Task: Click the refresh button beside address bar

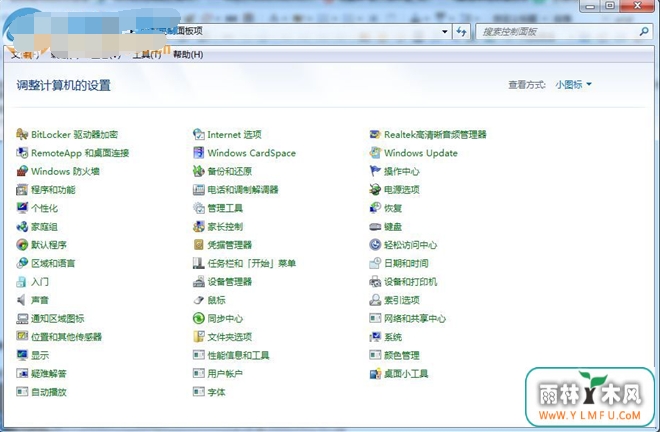Action: coord(461,32)
